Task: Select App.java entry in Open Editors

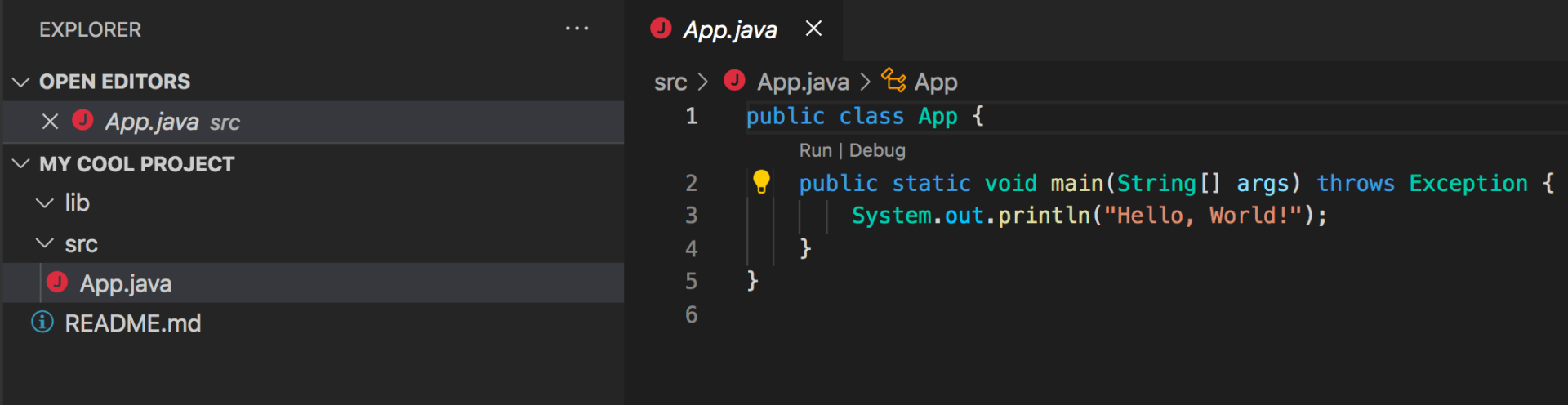Action: [x=152, y=122]
